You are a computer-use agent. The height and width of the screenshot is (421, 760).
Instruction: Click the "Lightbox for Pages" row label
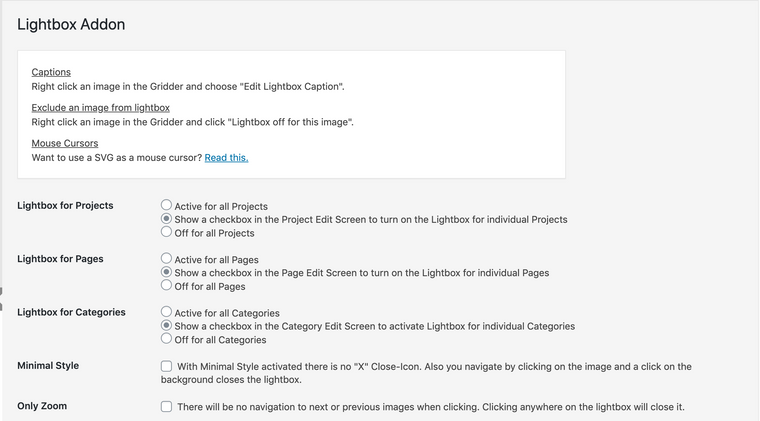(x=60, y=259)
